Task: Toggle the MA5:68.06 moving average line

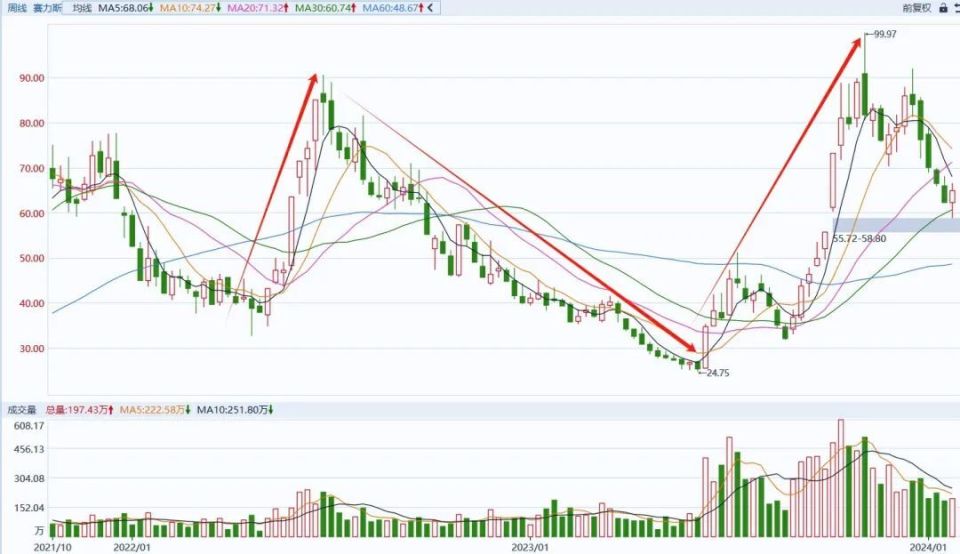Action: tap(126, 8)
